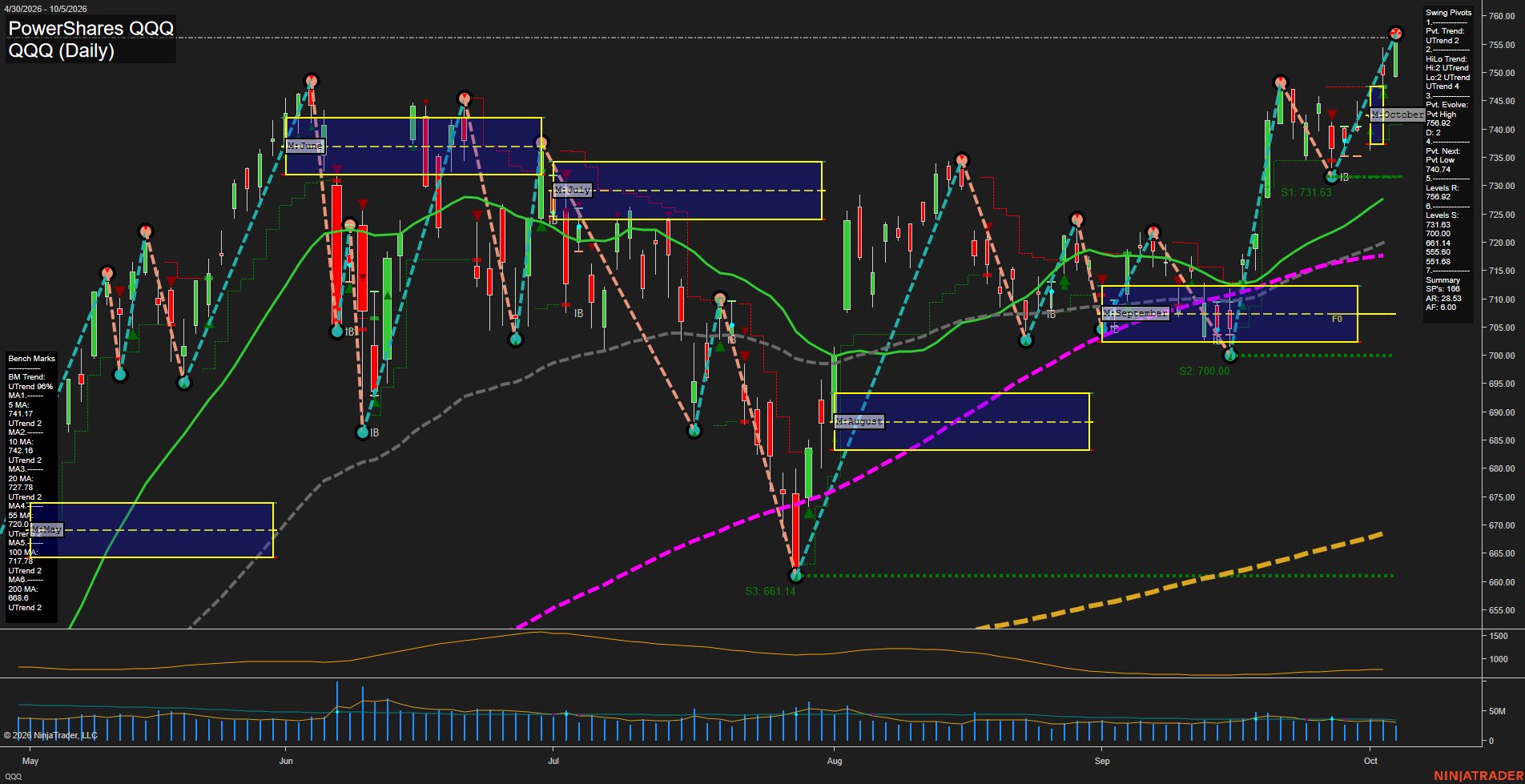The height and width of the screenshot is (784, 1525).
Task: Click the Aug label on the time axis
Action: tap(835, 761)
